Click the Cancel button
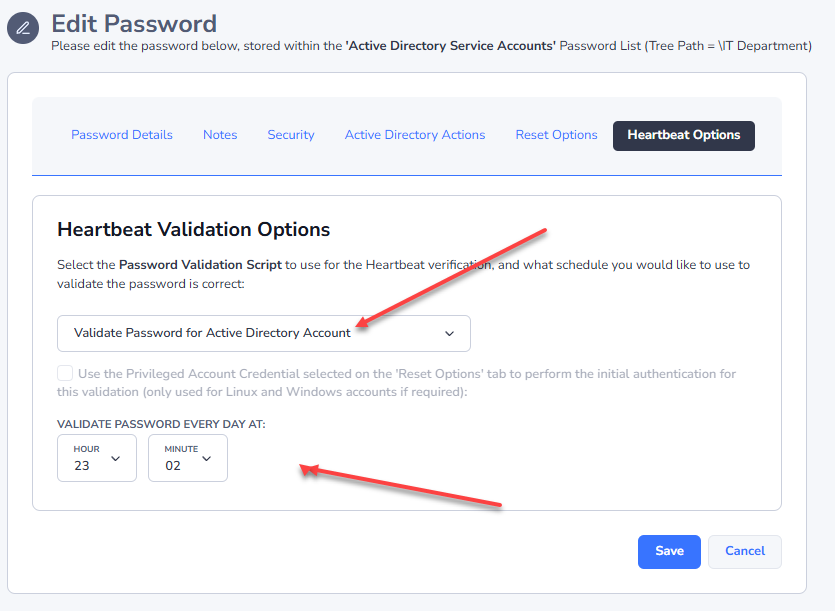The width and height of the screenshot is (835, 611). pos(744,551)
